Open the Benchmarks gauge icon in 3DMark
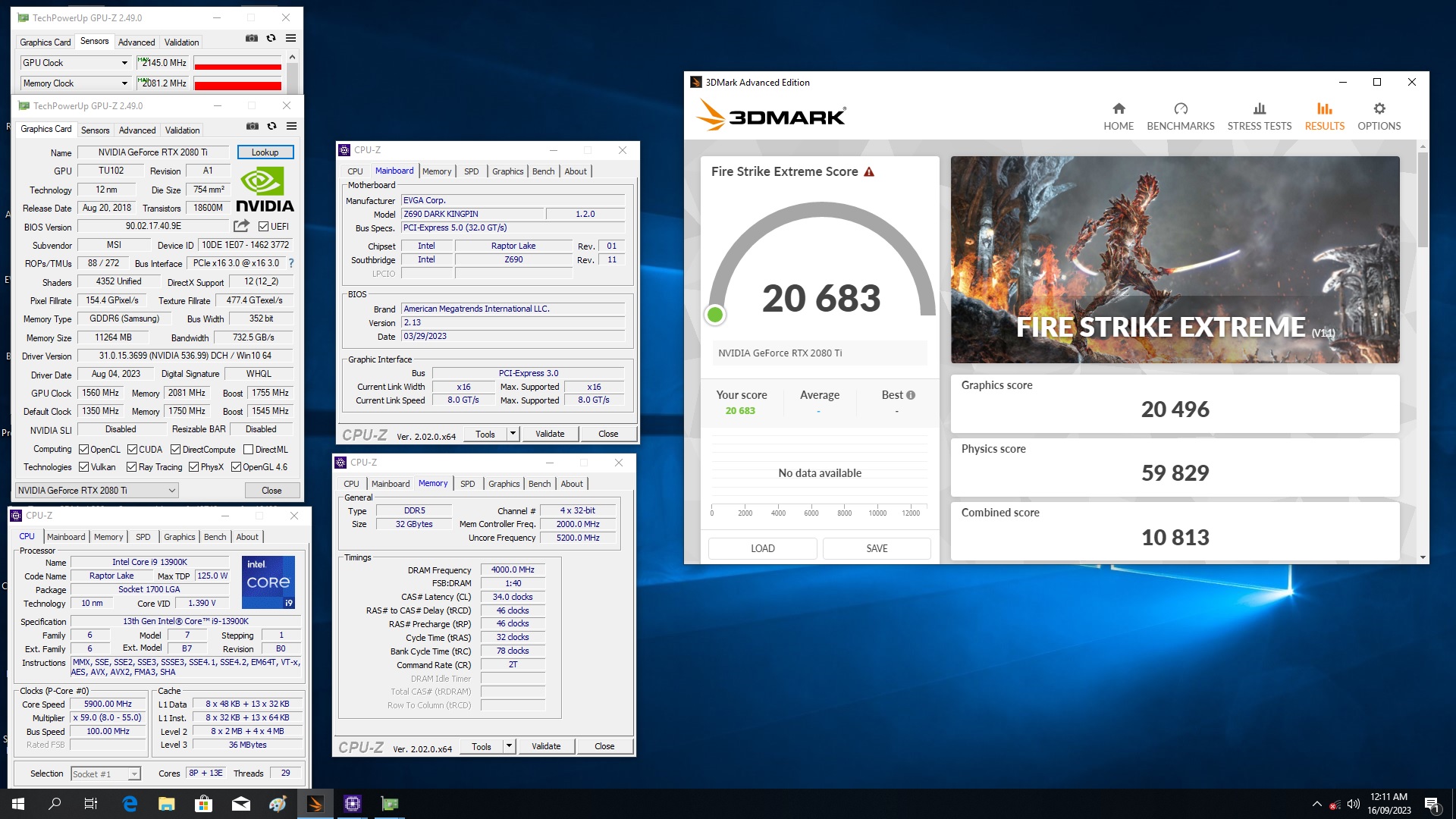 pos(1181,108)
